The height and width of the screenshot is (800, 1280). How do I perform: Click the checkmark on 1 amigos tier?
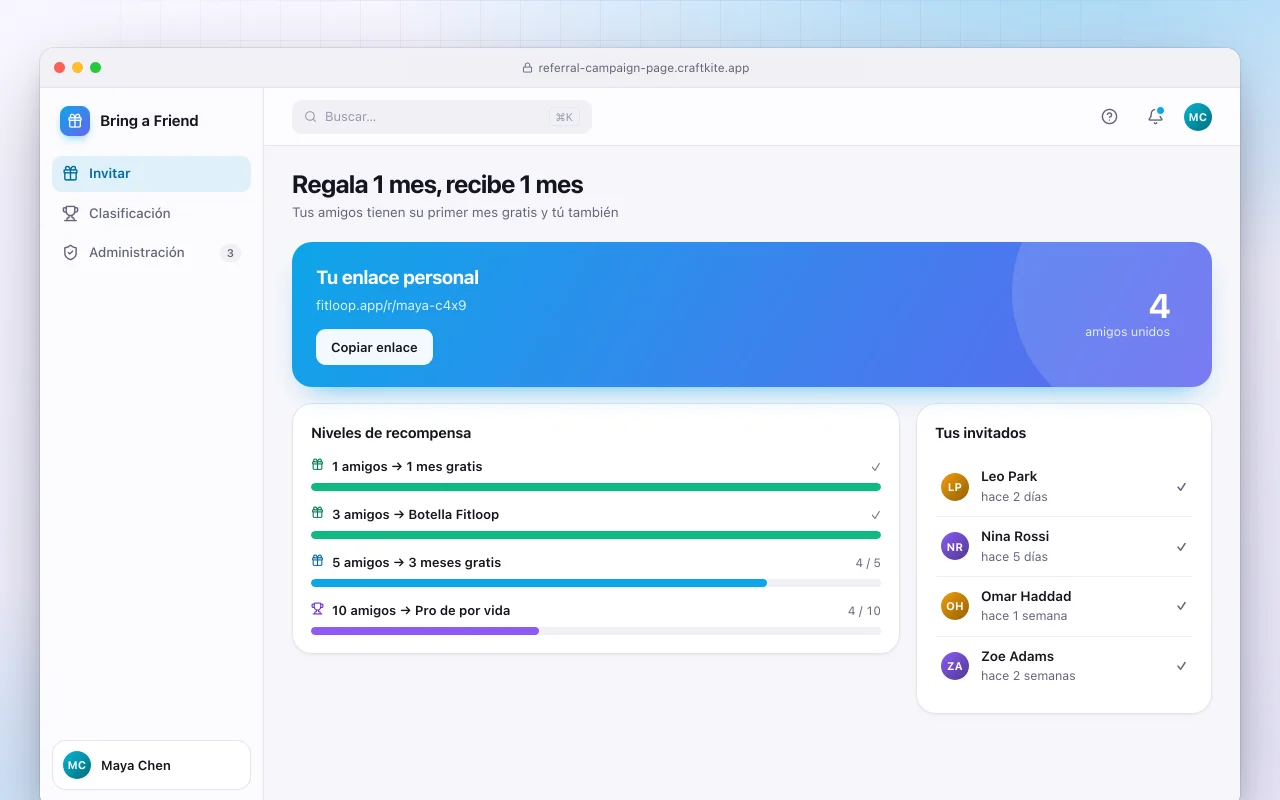[875, 467]
